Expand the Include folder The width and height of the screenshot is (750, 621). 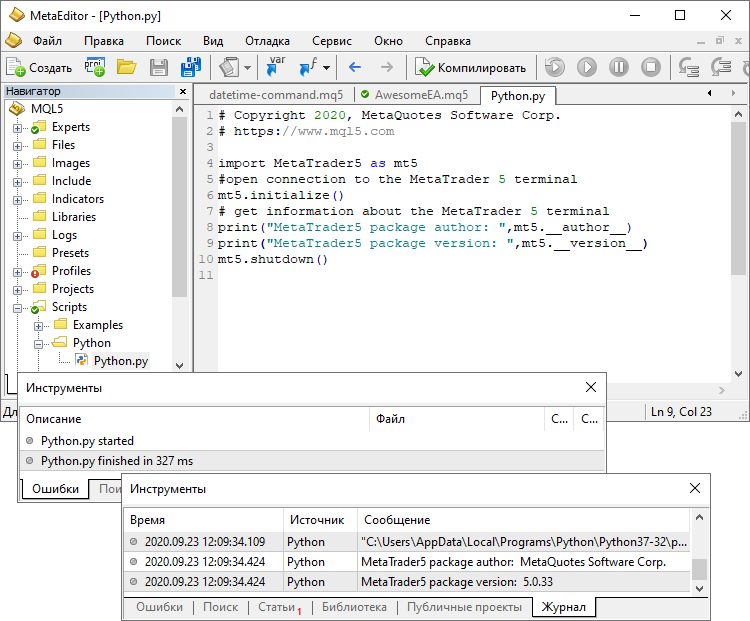coord(18,182)
